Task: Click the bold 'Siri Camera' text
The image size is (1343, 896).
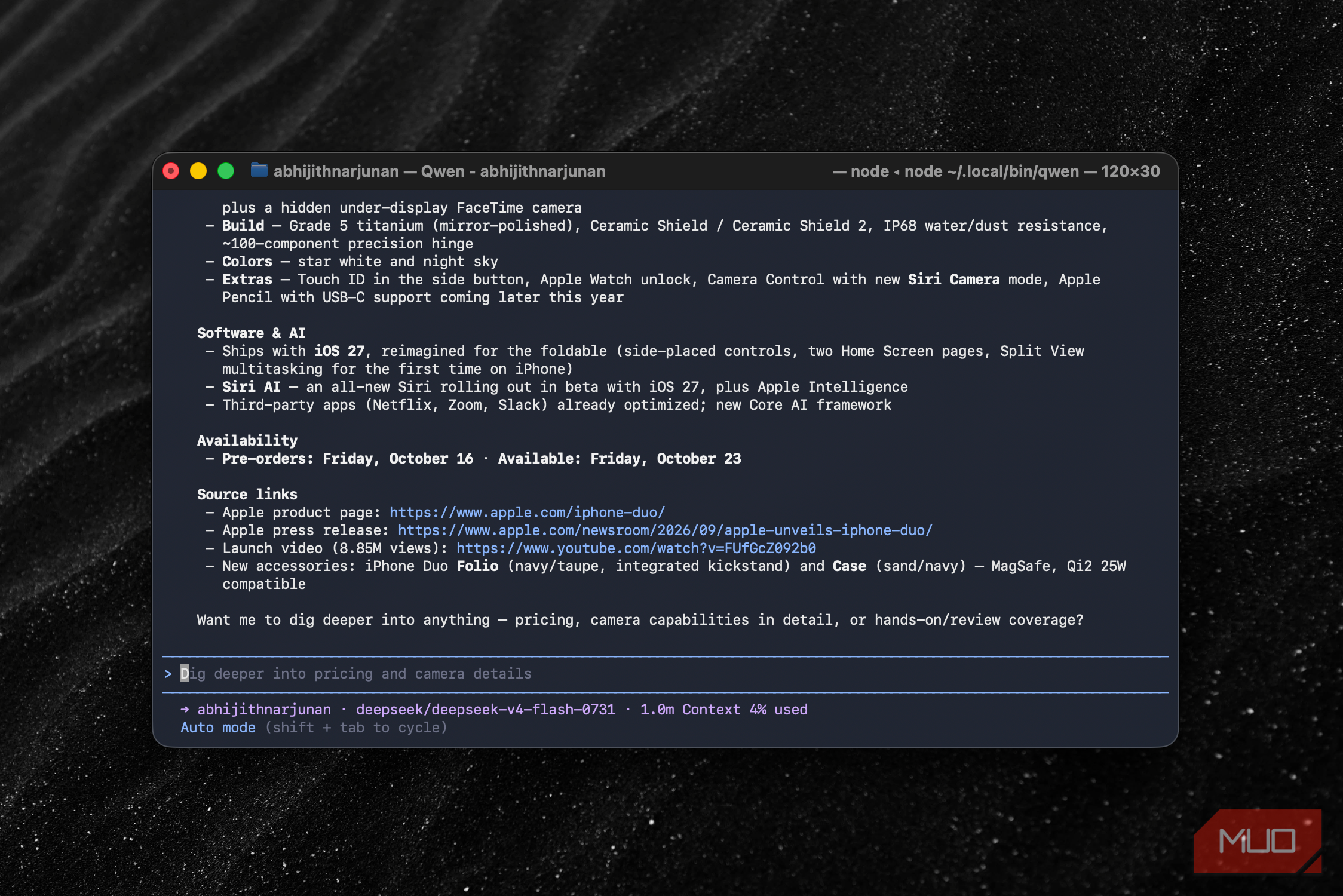Action: 953,280
